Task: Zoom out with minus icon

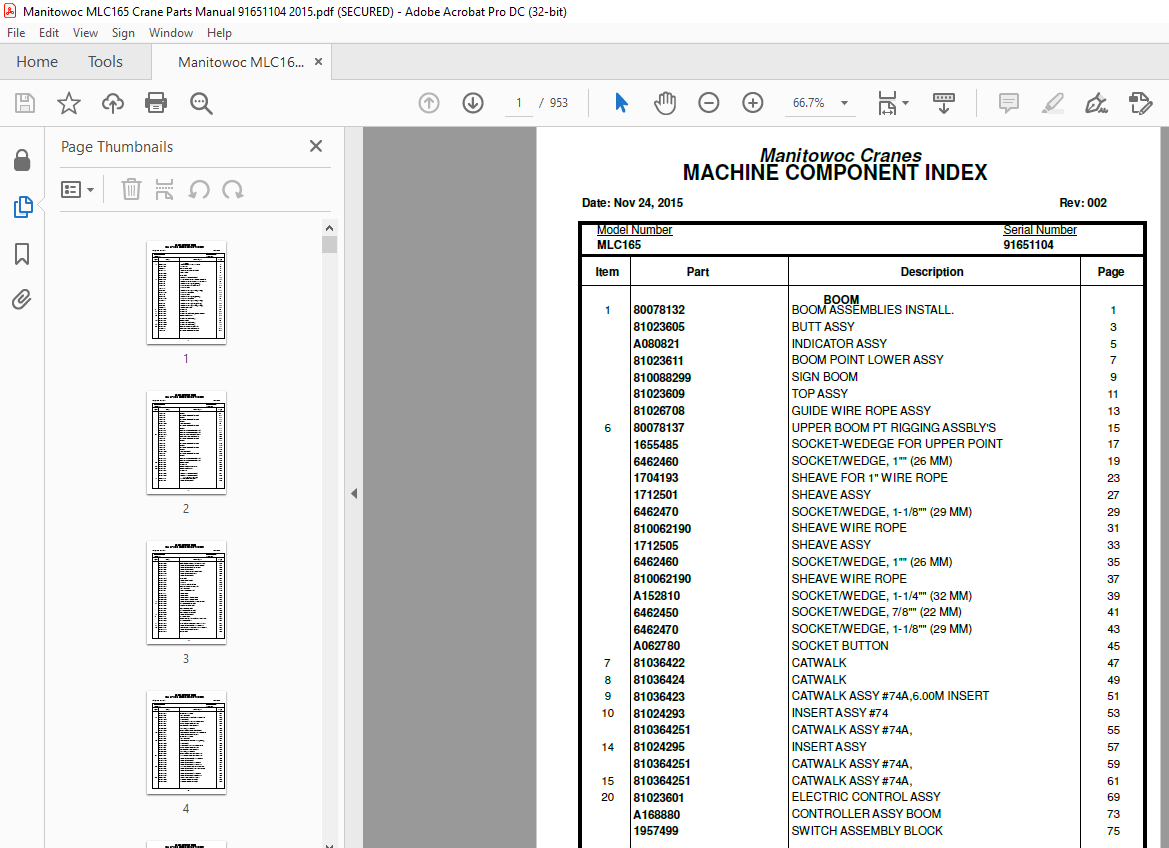Action: [708, 103]
